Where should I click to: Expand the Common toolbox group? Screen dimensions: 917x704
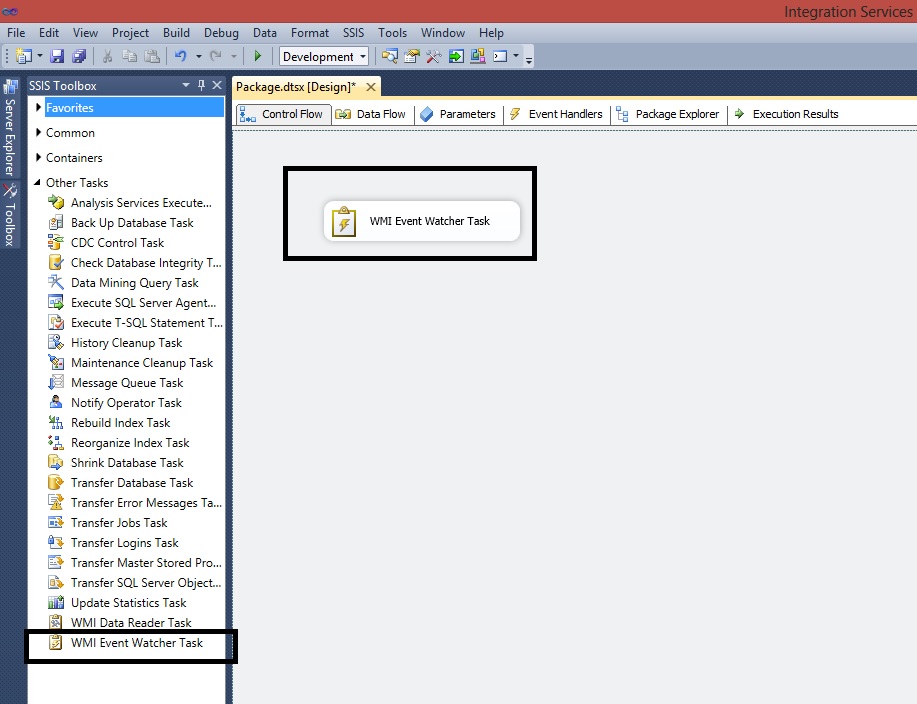pyautogui.click(x=39, y=133)
